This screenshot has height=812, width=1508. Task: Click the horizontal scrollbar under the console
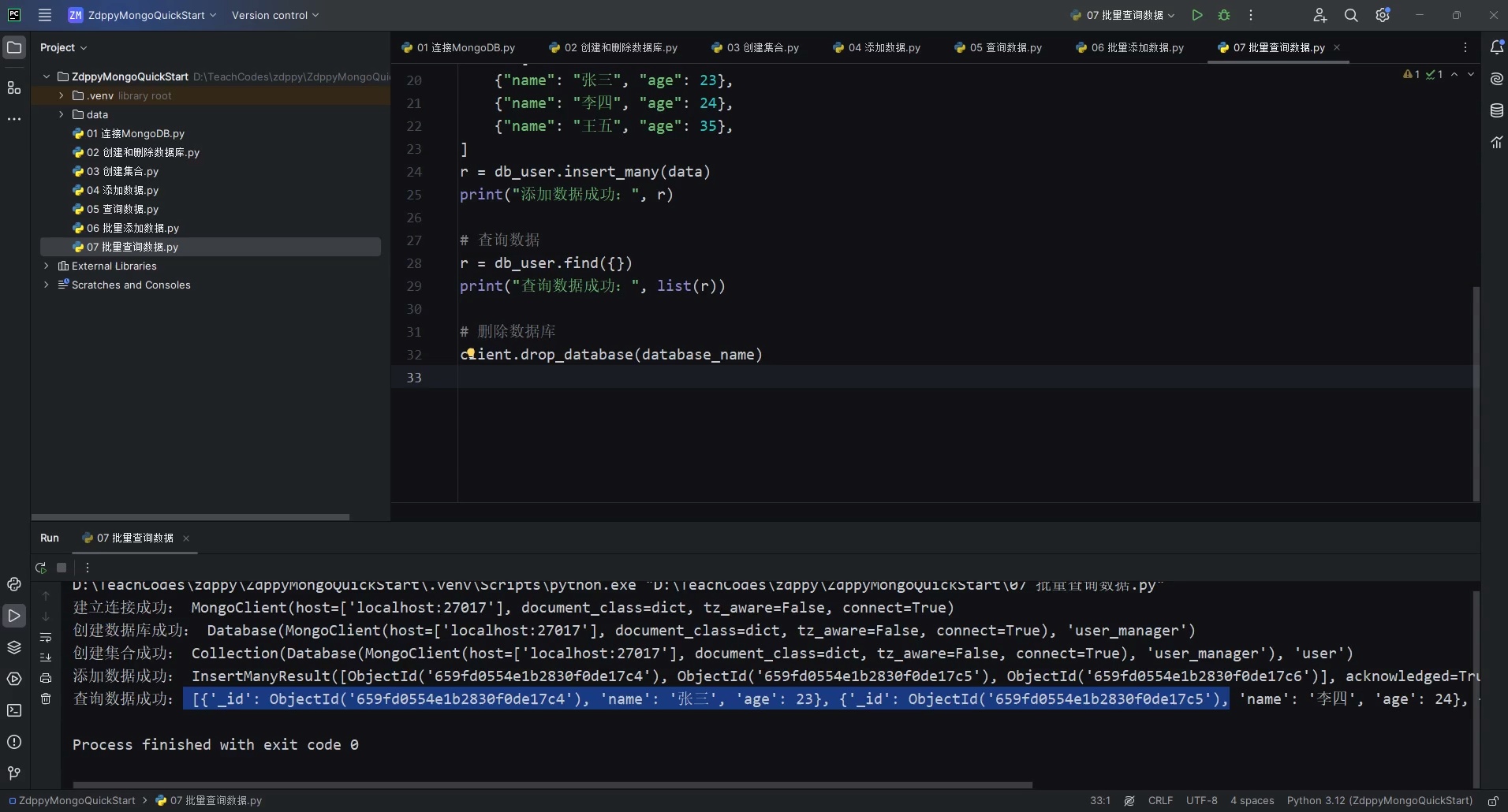pos(552,784)
